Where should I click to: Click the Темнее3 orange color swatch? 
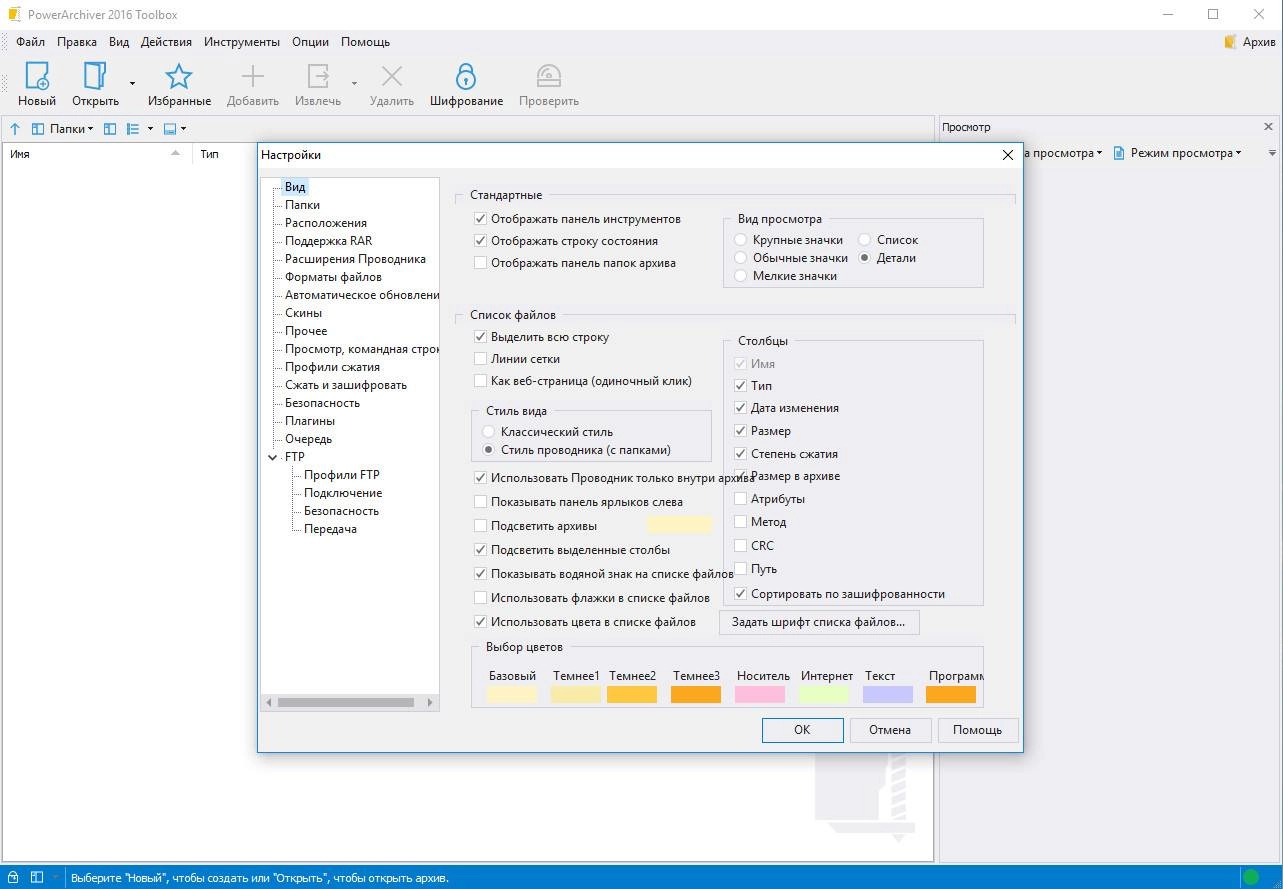point(696,694)
